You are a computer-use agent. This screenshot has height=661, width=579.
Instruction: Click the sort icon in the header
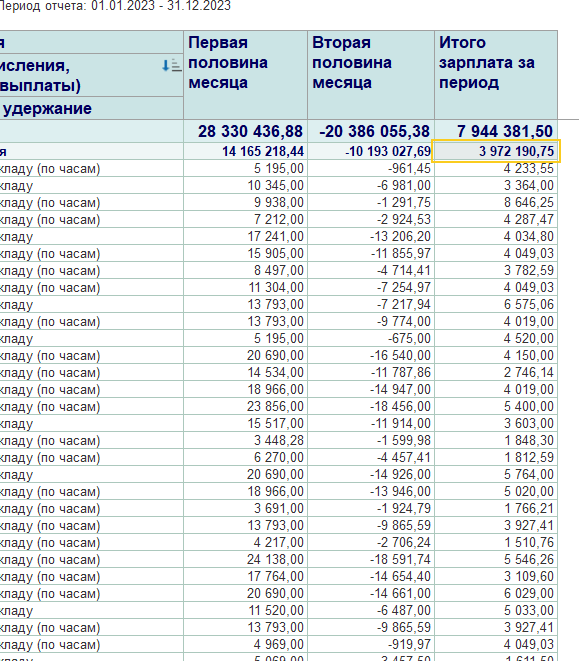(x=171, y=65)
